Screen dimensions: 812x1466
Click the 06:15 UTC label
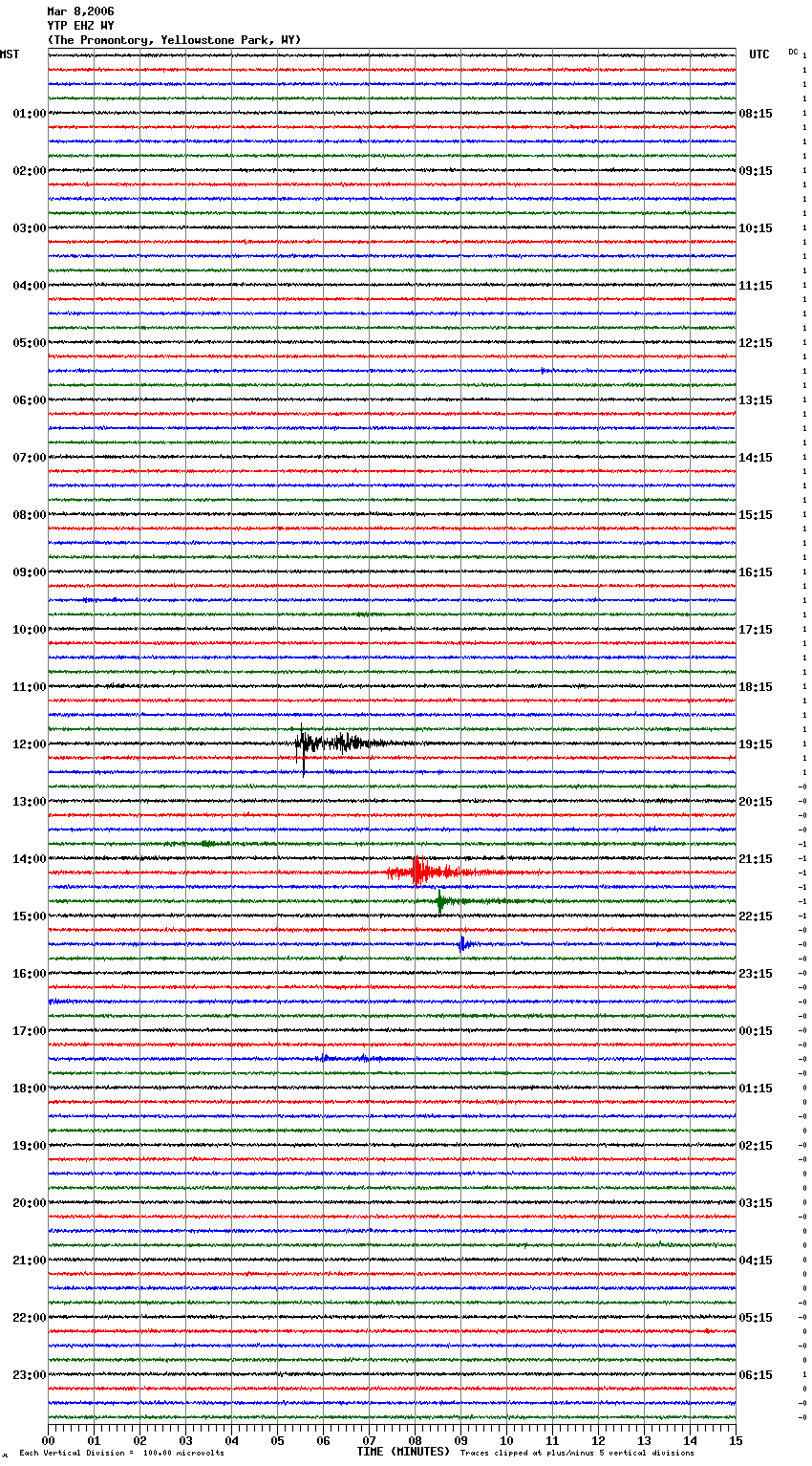[x=756, y=1375]
